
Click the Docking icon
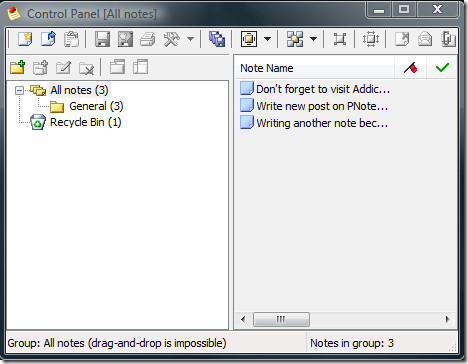[x=249, y=39]
